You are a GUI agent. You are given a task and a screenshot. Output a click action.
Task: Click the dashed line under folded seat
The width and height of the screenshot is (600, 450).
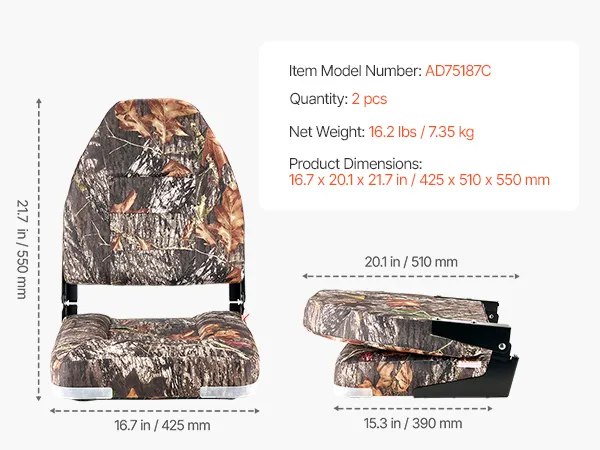[410, 407]
